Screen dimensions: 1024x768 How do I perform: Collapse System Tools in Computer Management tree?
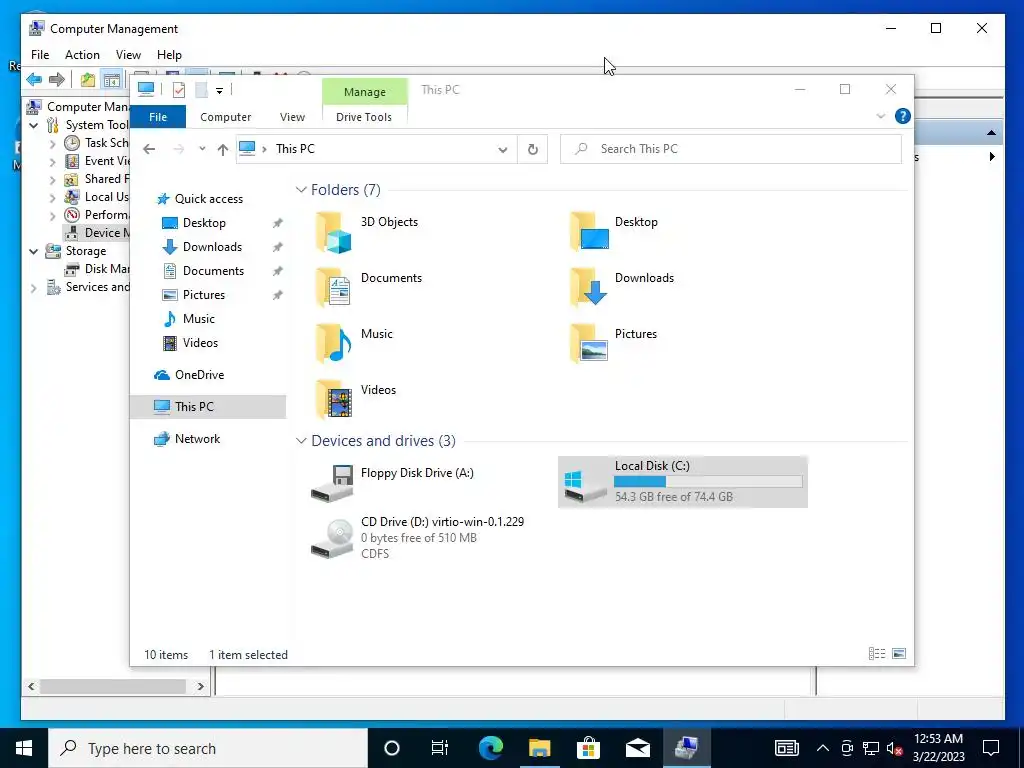[x=33, y=125]
